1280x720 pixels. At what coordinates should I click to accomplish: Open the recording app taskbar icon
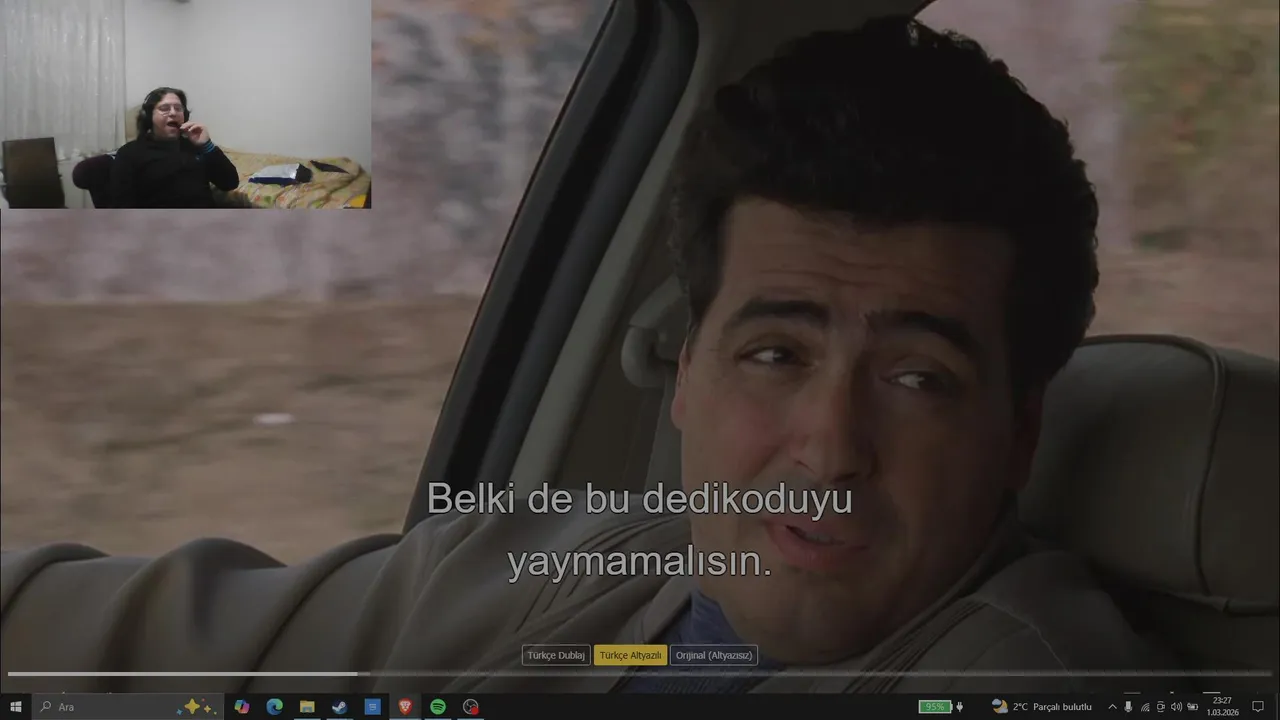(471, 707)
